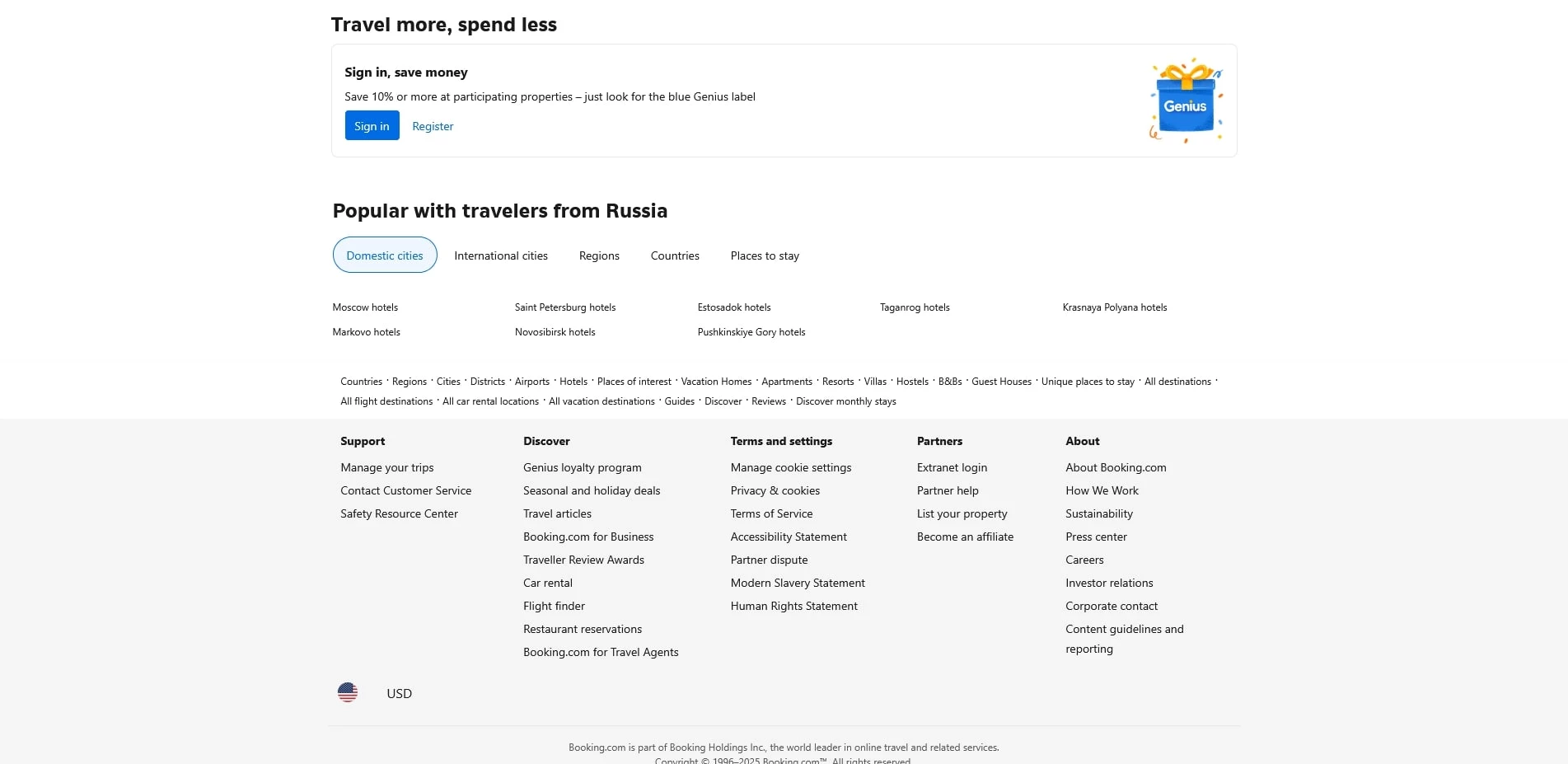Select the Places to stay tab
This screenshot has width=1568, height=764.
click(x=765, y=255)
